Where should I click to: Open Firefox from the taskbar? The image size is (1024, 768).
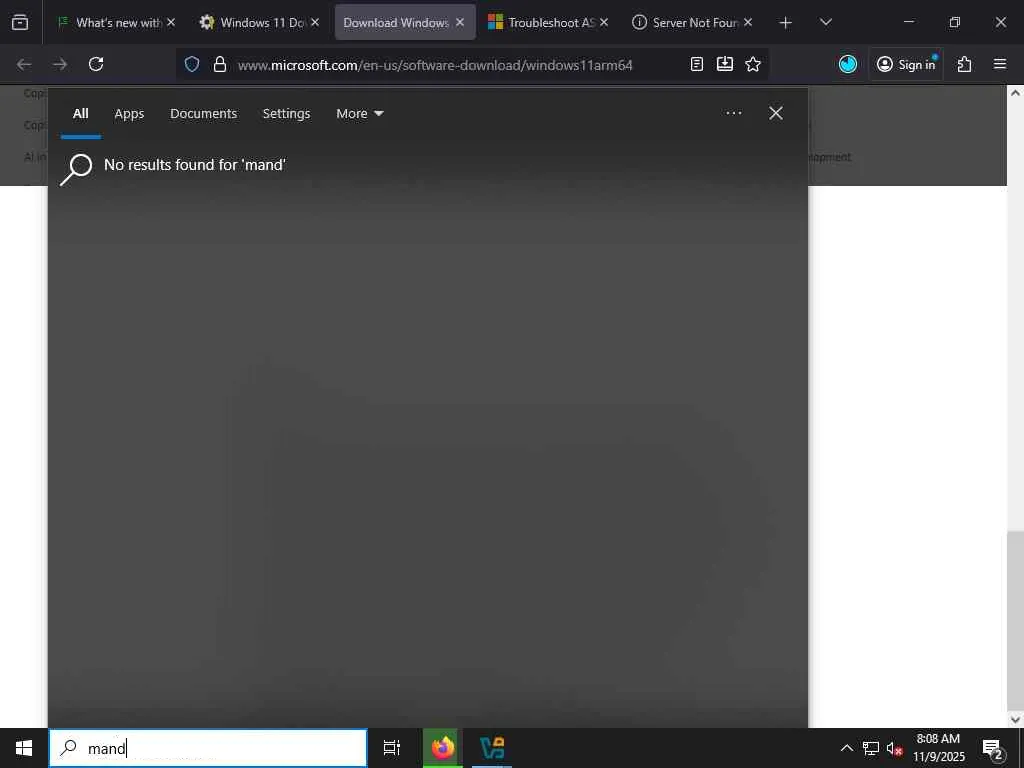click(443, 748)
